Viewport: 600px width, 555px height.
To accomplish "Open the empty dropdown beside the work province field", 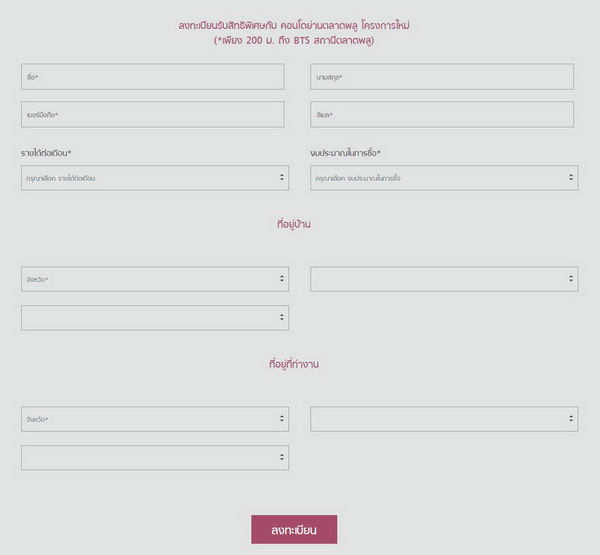I will pyautogui.click(x=440, y=419).
